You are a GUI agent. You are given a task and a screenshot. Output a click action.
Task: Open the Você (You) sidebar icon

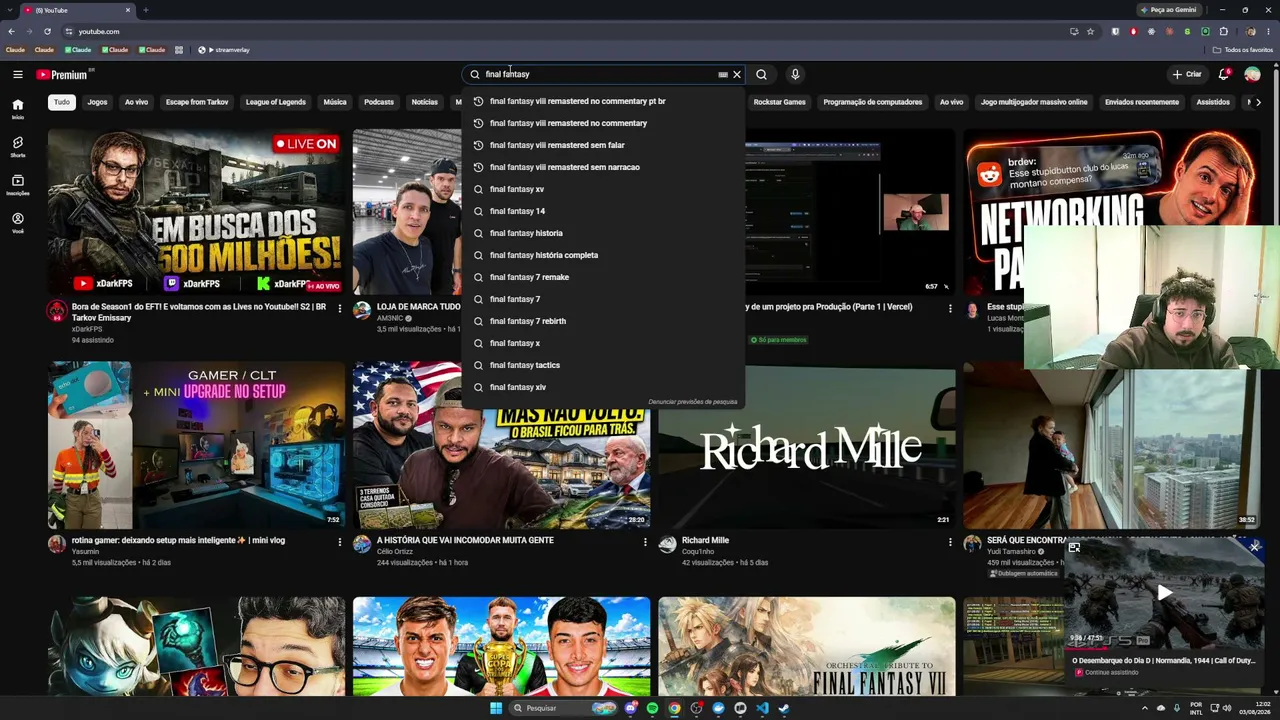pyautogui.click(x=18, y=223)
